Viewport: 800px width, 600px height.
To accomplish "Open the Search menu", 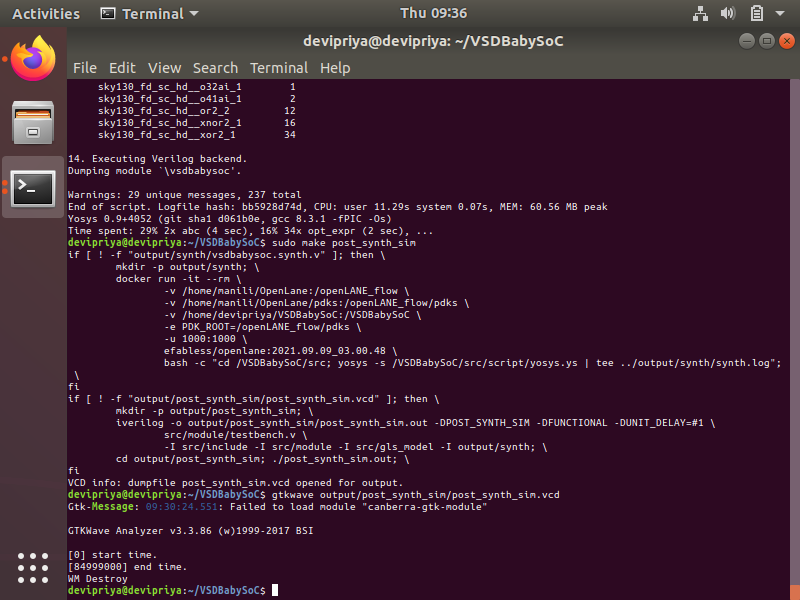I will 215,68.
